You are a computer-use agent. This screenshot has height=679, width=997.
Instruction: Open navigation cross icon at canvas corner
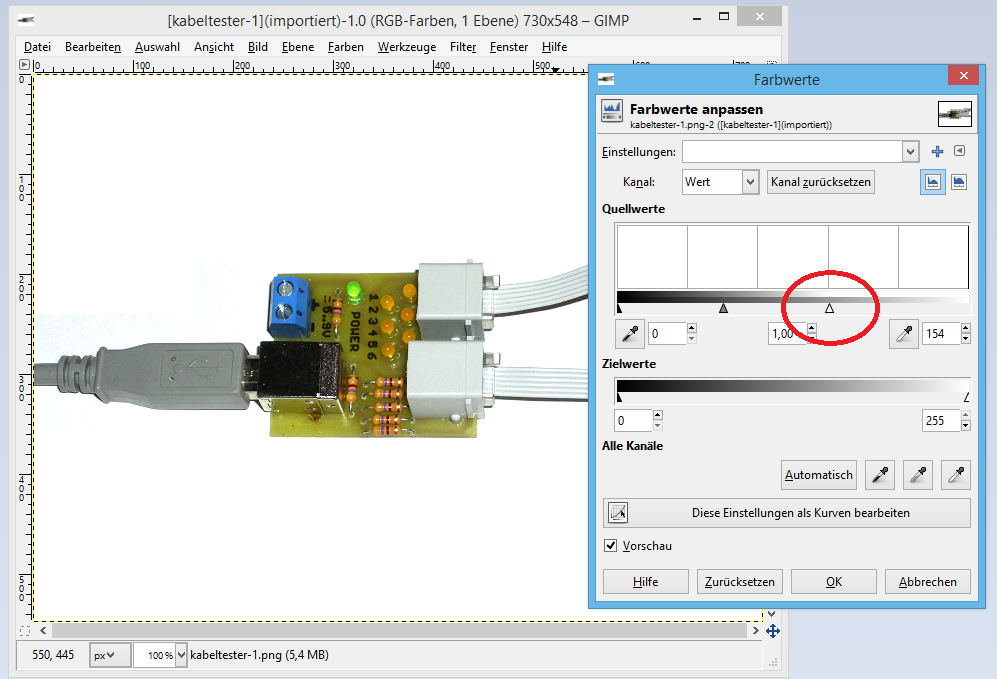coord(773,631)
